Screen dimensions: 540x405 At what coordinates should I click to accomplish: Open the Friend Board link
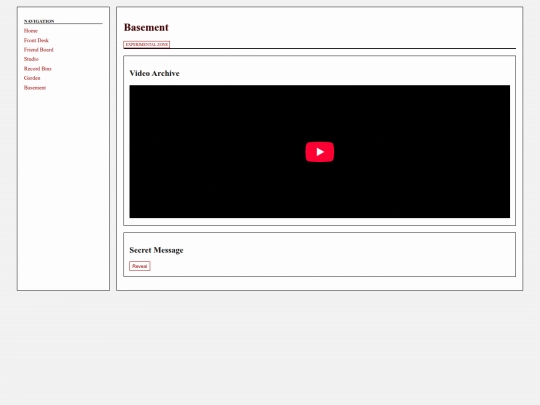click(x=39, y=50)
